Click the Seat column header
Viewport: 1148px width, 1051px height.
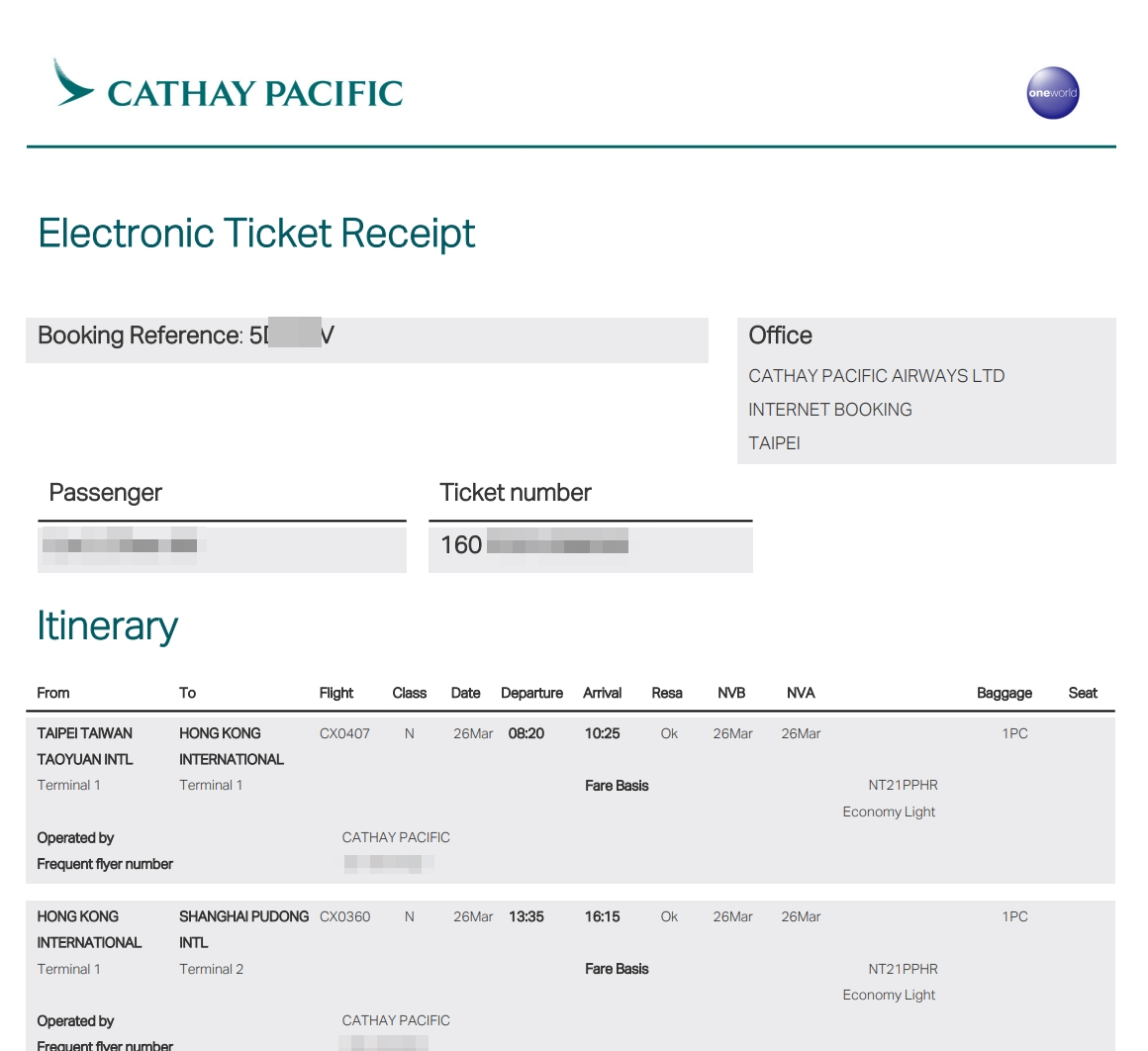click(1083, 694)
